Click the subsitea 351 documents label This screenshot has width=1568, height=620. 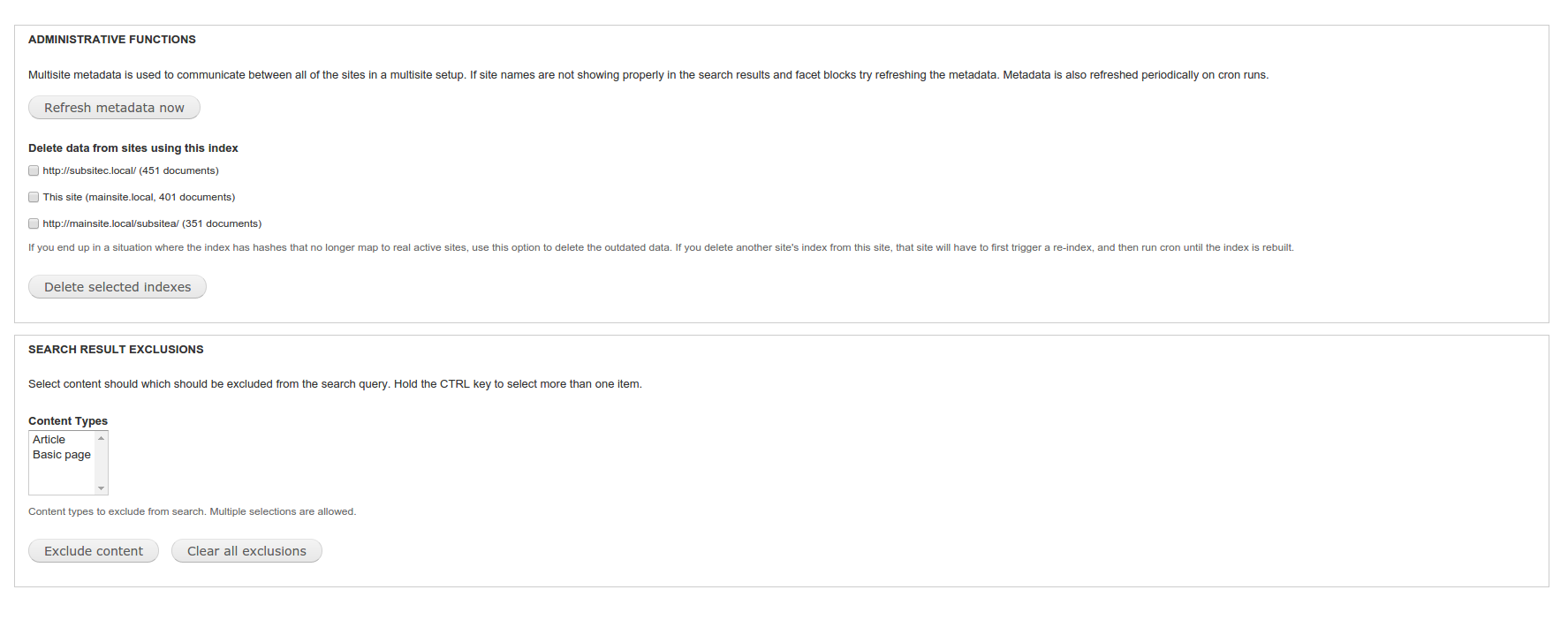pyautogui.click(x=152, y=223)
